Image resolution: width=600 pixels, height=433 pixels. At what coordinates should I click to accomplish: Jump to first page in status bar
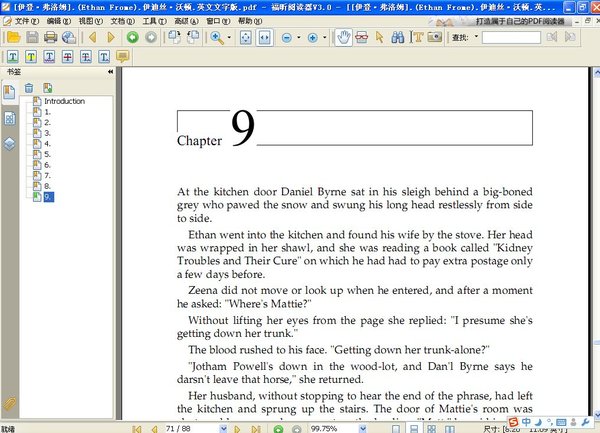[137, 429]
